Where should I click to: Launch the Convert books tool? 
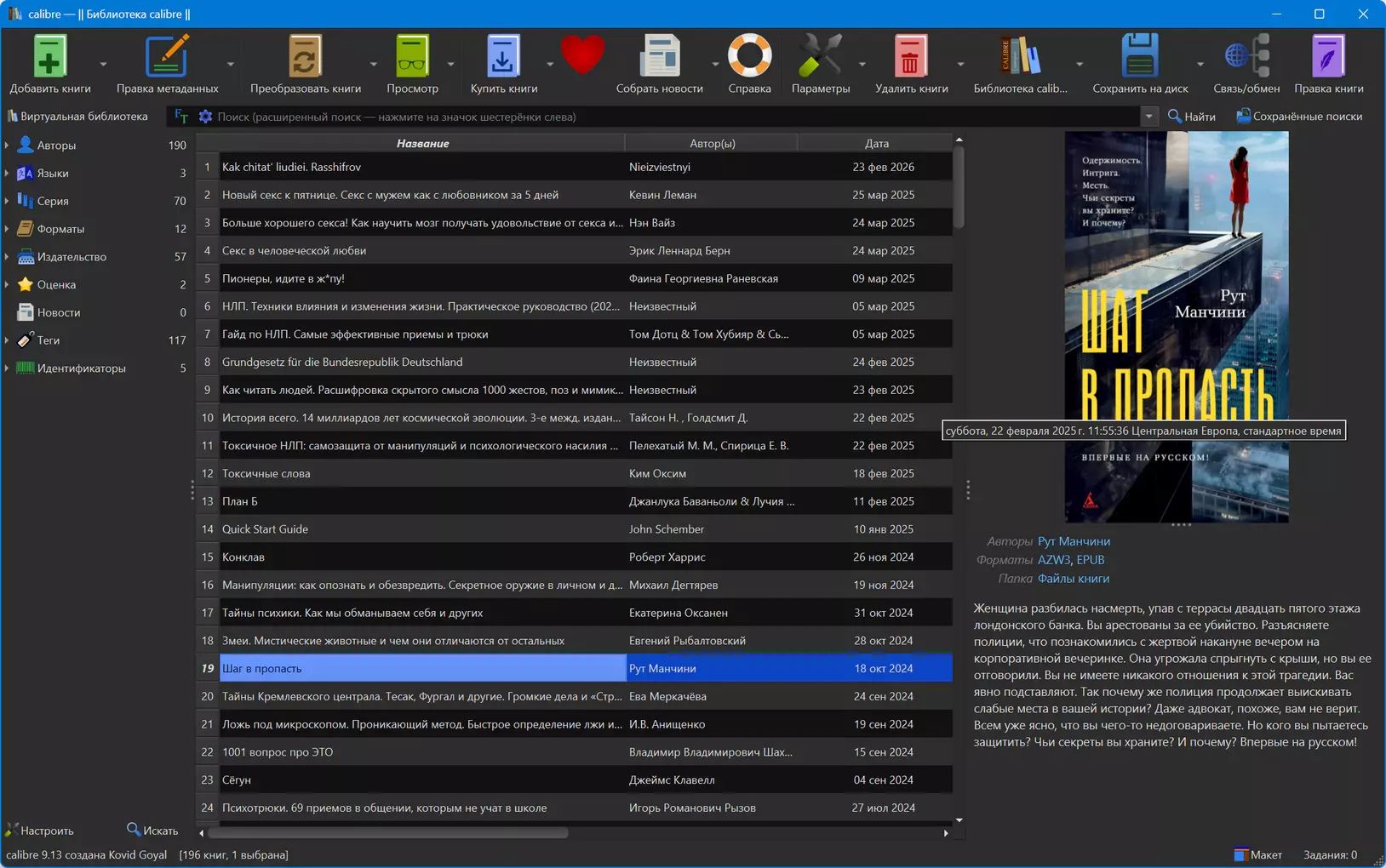pyautogui.click(x=305, y=56)
